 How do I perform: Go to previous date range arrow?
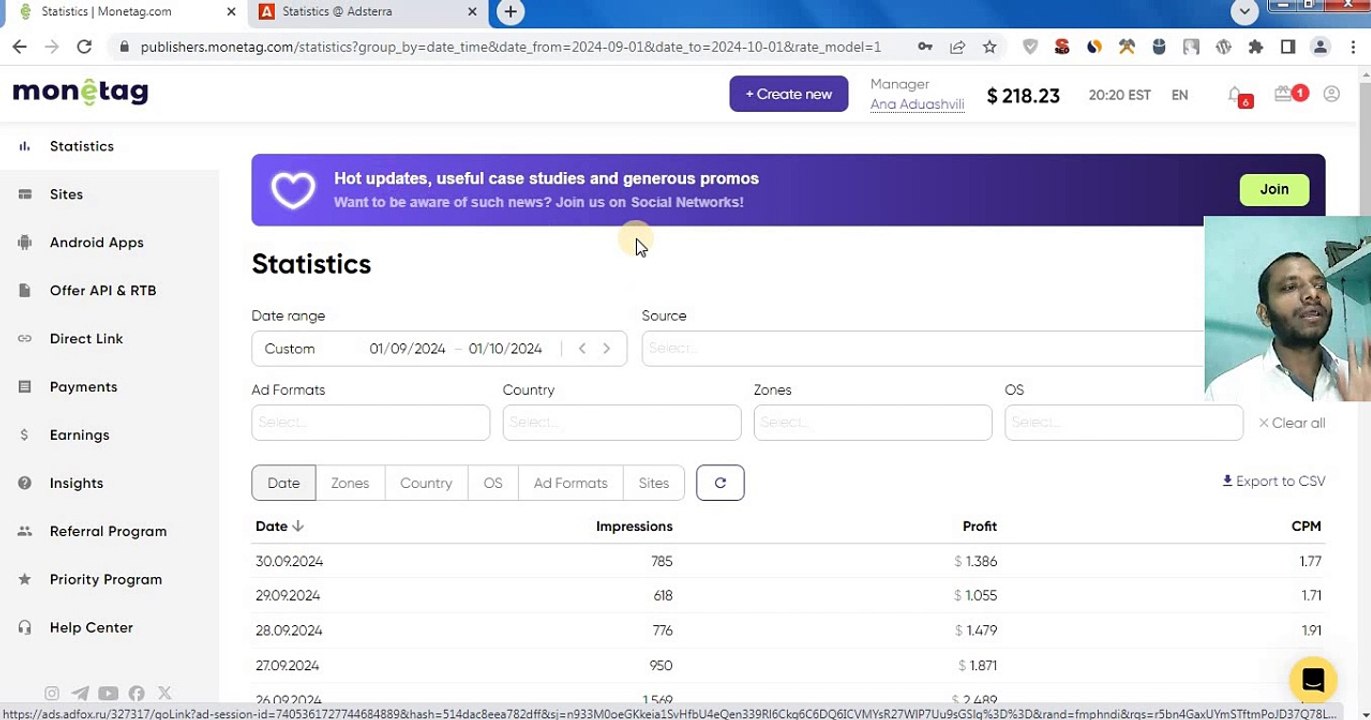(582, 349)
